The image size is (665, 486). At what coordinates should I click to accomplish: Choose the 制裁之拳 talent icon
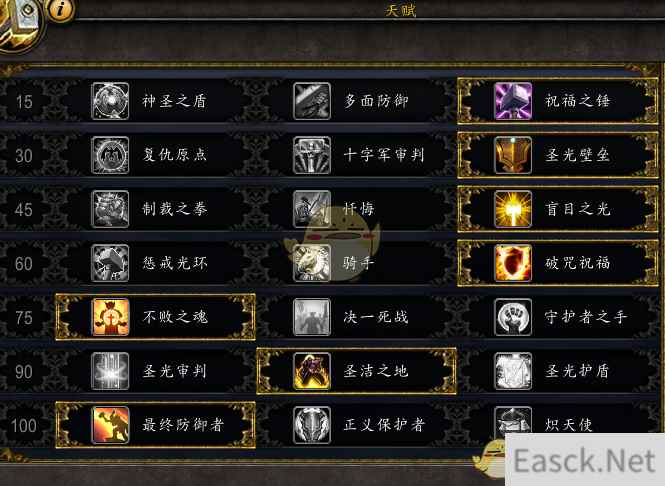110,209
